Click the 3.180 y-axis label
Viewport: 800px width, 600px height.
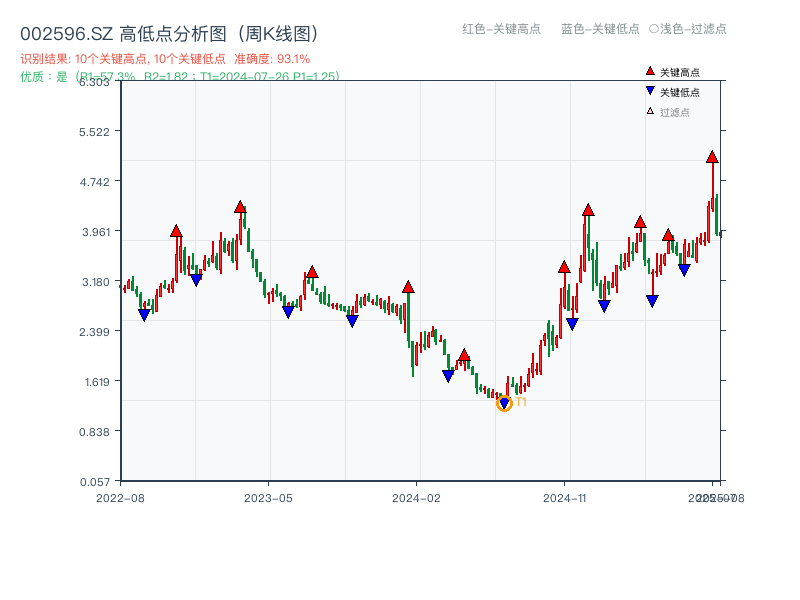click(96, 282)
